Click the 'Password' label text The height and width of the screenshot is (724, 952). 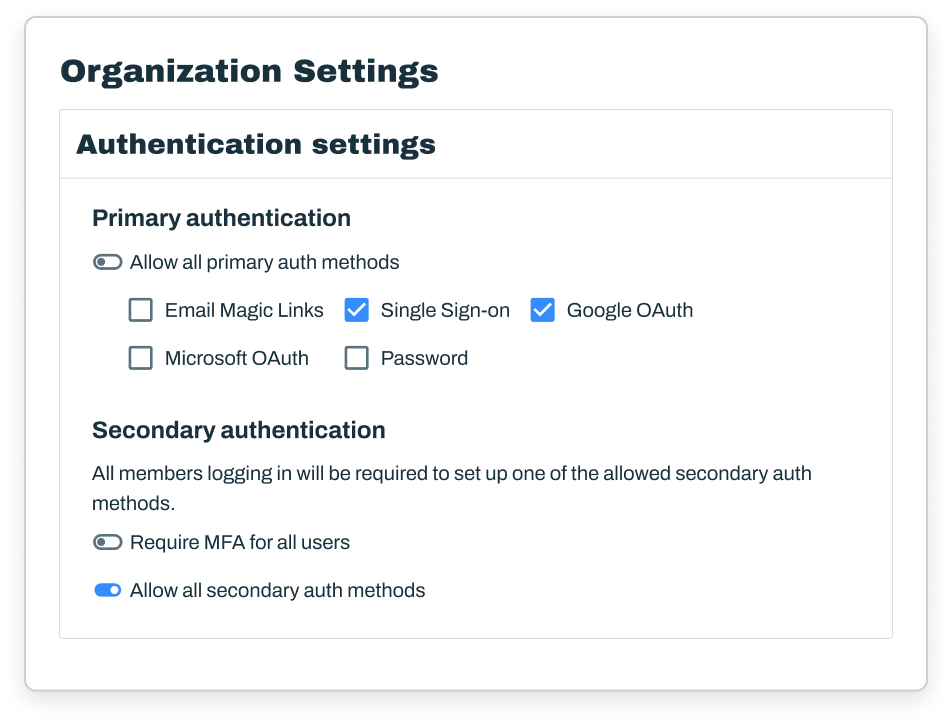pos(424,358)
